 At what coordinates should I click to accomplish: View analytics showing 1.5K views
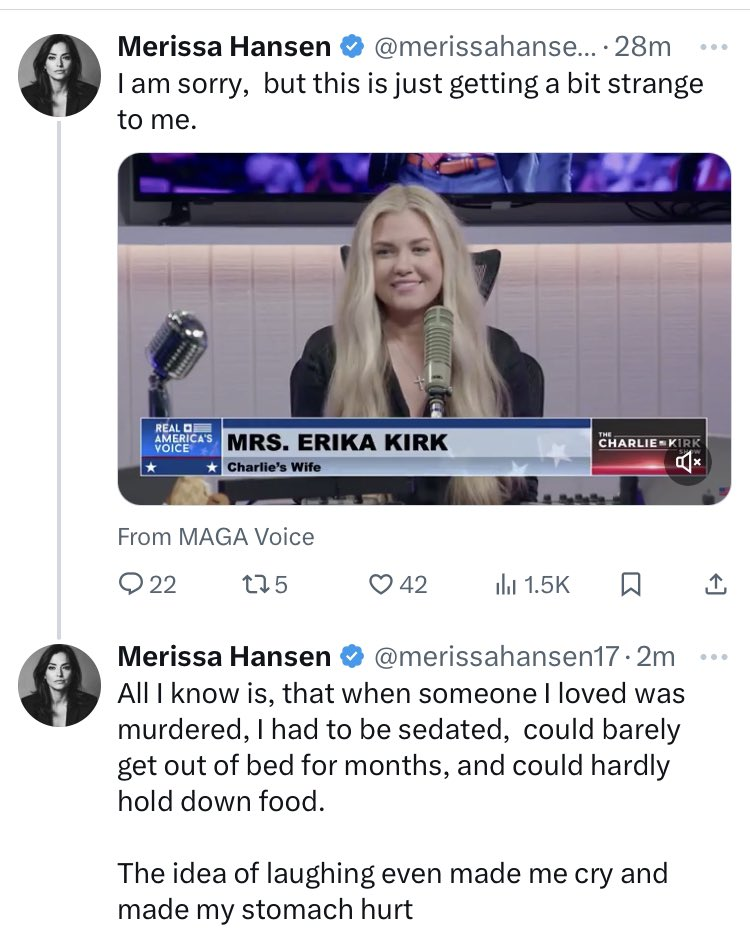(506, 585)
